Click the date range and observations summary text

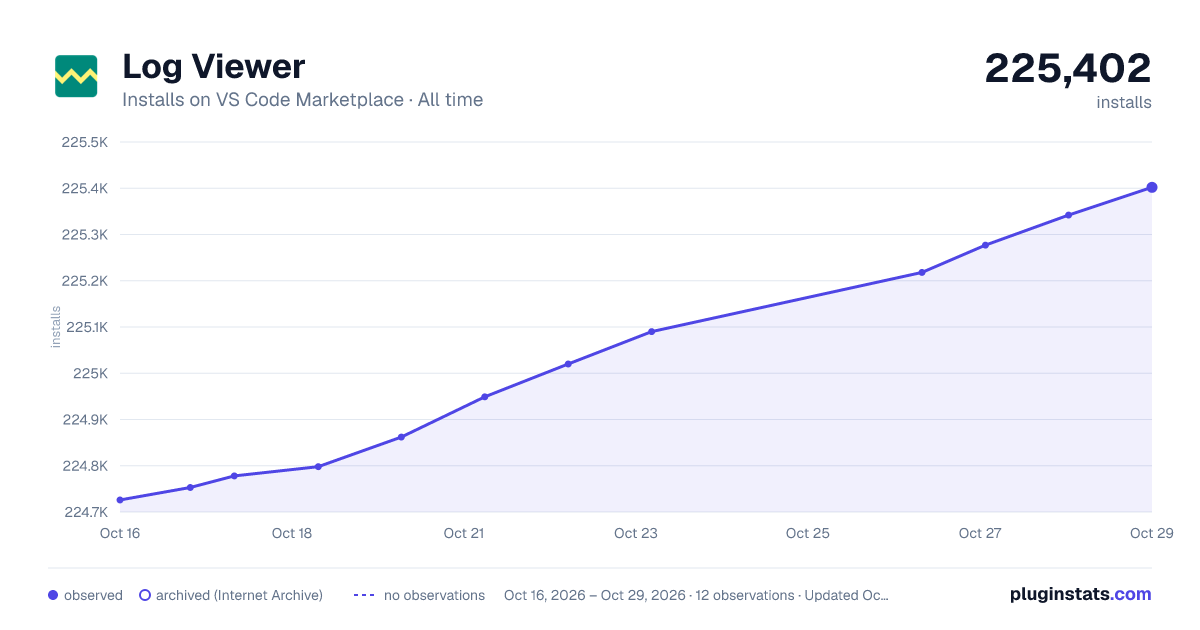coord(696,595)
